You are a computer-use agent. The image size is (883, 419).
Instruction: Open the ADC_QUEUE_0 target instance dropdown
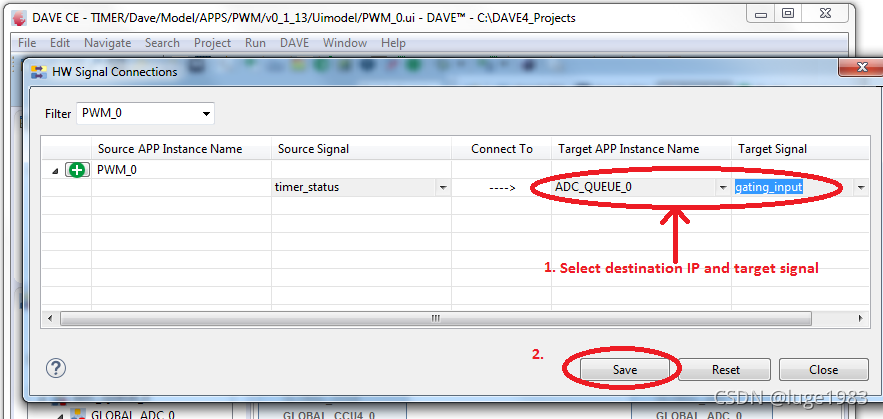click(x=724, y=188)
